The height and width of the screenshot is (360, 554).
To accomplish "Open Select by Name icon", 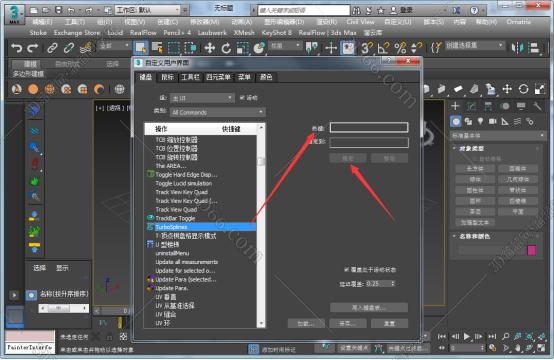I will pyautogui.click(x=157, y=48).
